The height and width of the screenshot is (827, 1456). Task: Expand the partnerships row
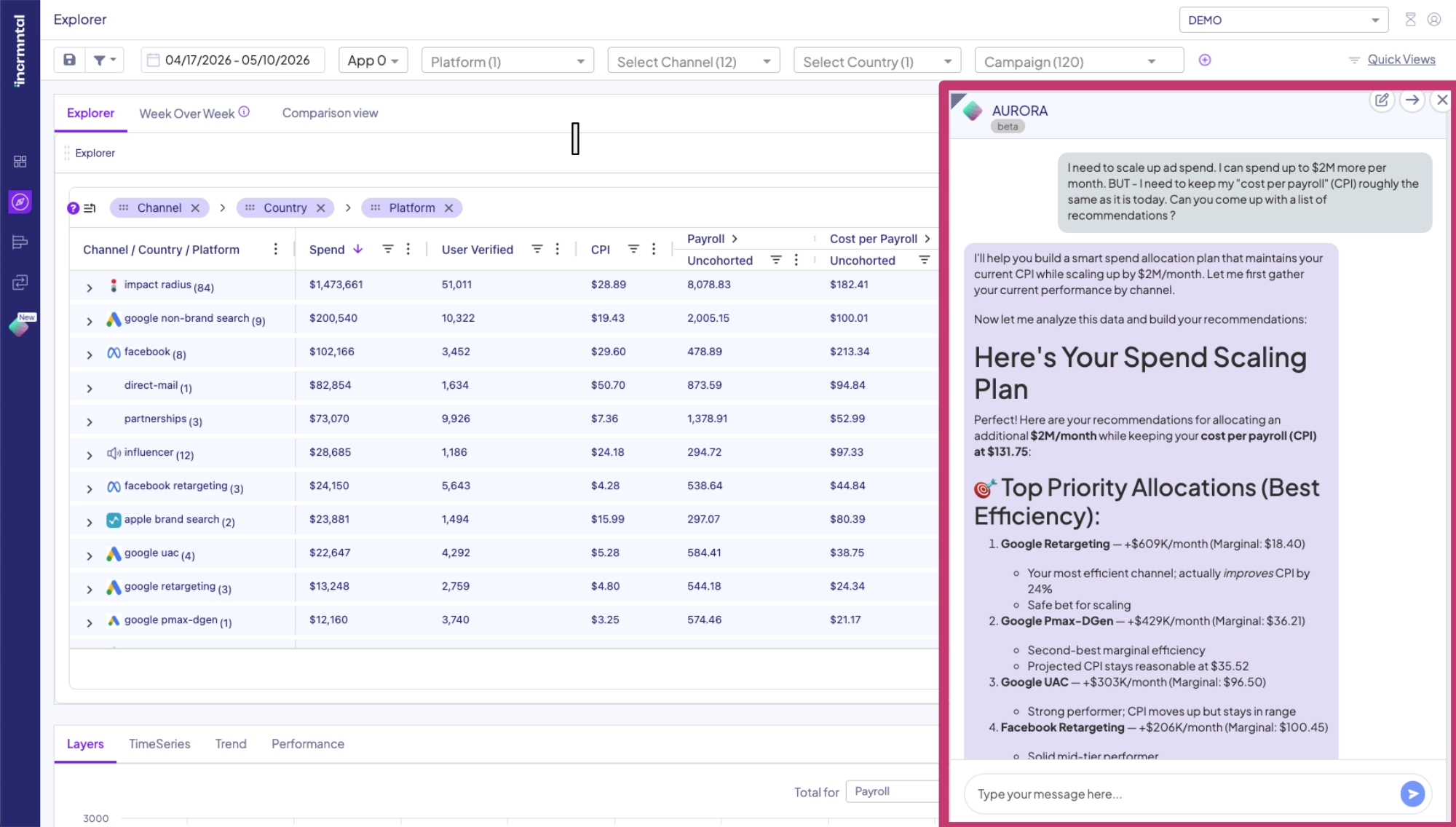coord(90,422)
